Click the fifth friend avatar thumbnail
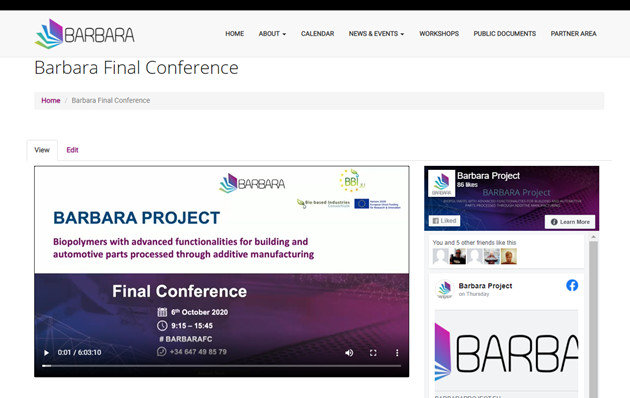Viewport: 630px width, 398px height. [509, 256]
